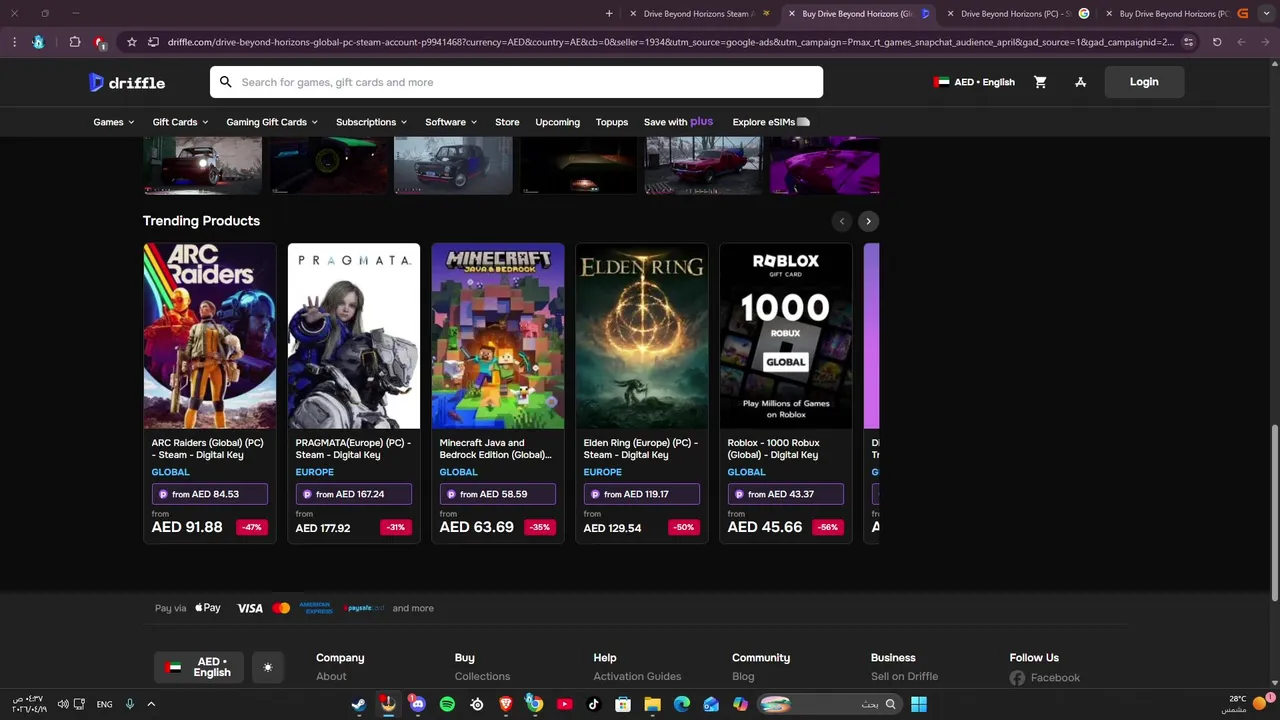Expand the Gaming Gift Cards menu
Viewport: 1280px width, 720px height.
pos(272,122)
